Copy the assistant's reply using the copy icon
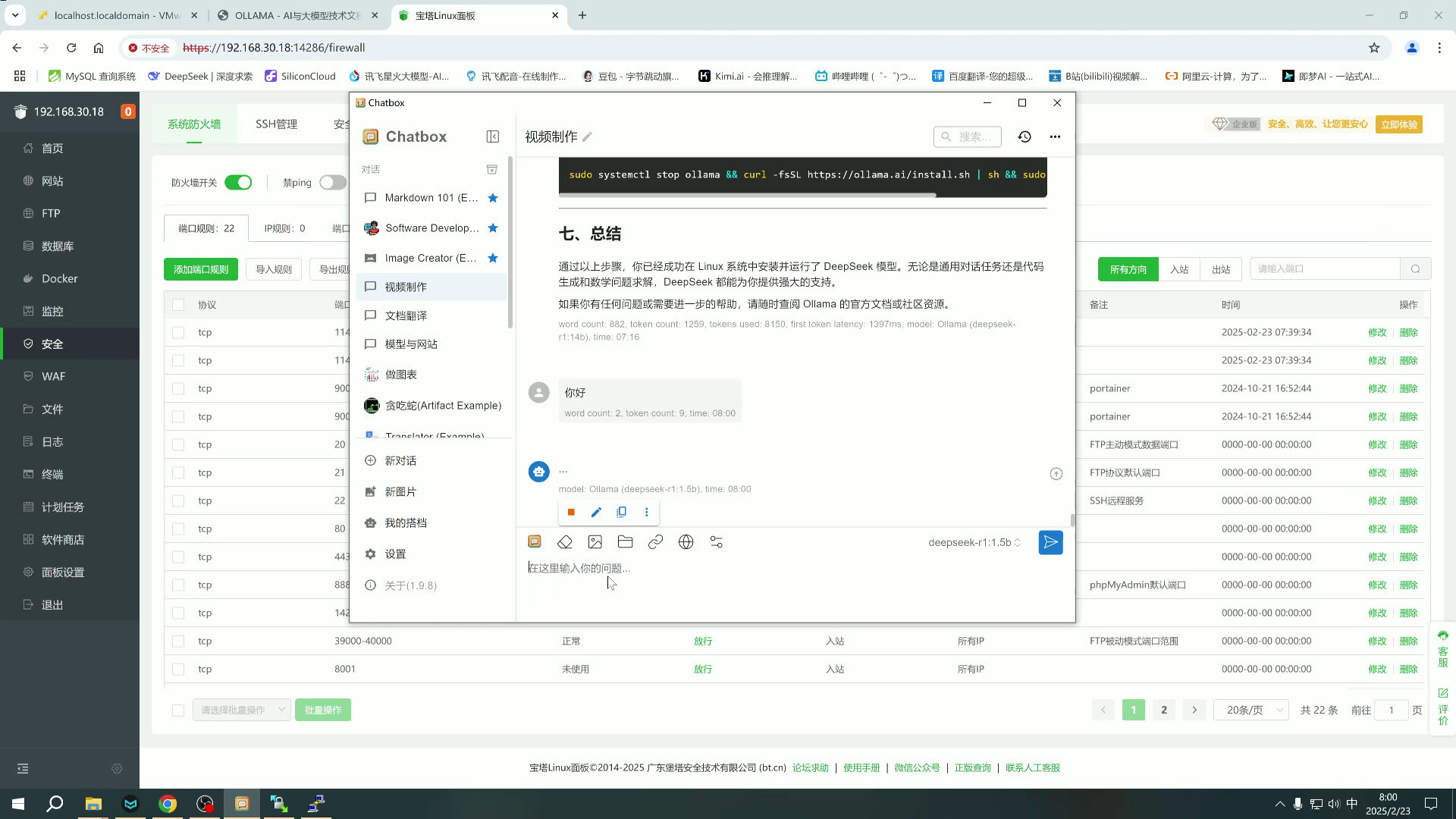Viewport: 1456px width, 819px height. (621, 512)
